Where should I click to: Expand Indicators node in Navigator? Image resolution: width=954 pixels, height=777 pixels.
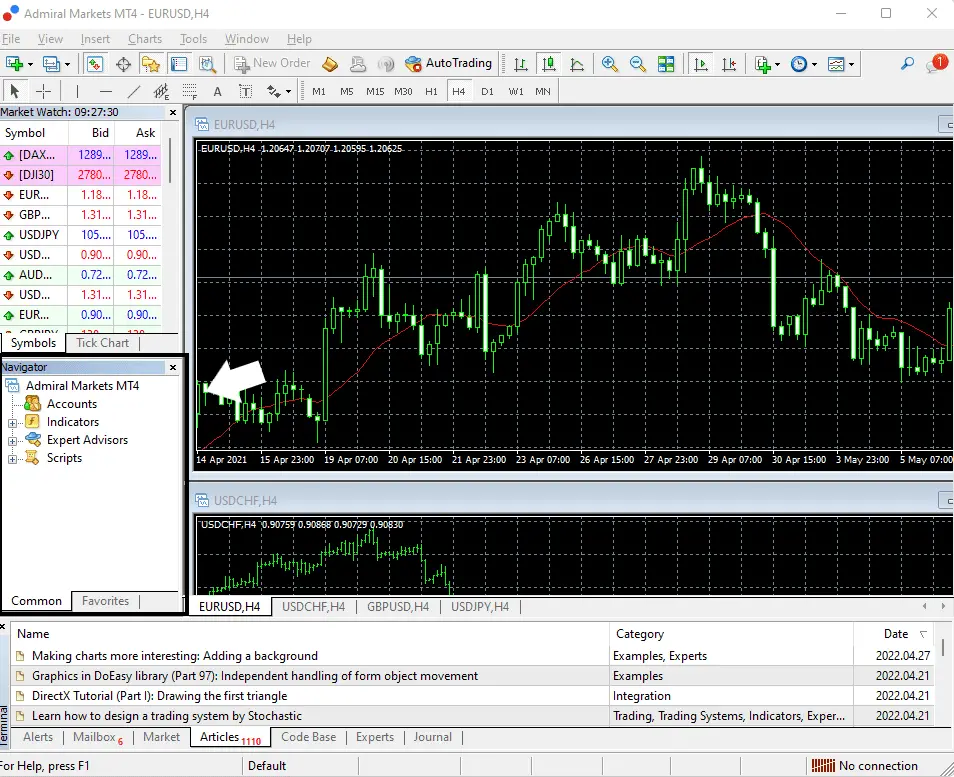pyautogui.click(x=12, y=422)
